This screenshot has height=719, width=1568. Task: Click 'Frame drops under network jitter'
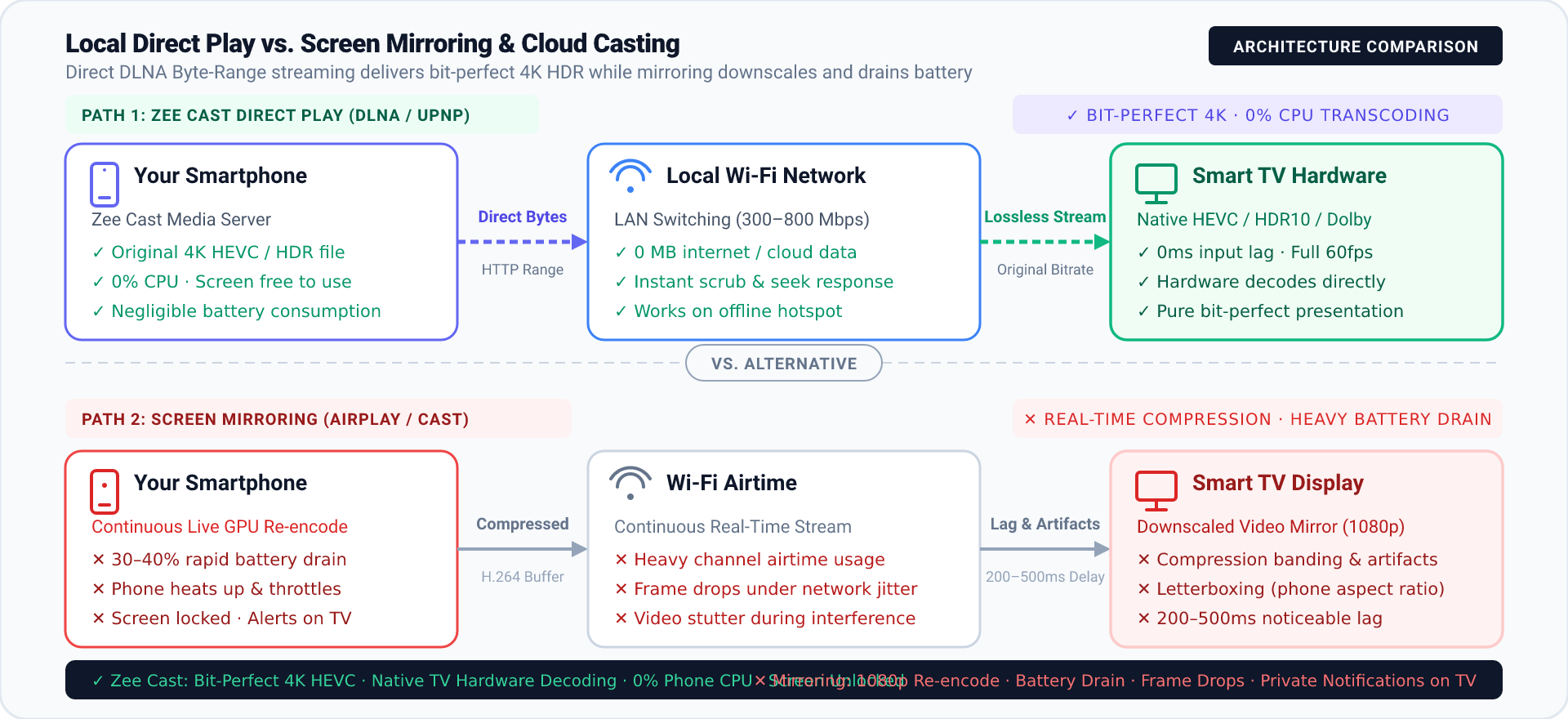click(766, 589)
